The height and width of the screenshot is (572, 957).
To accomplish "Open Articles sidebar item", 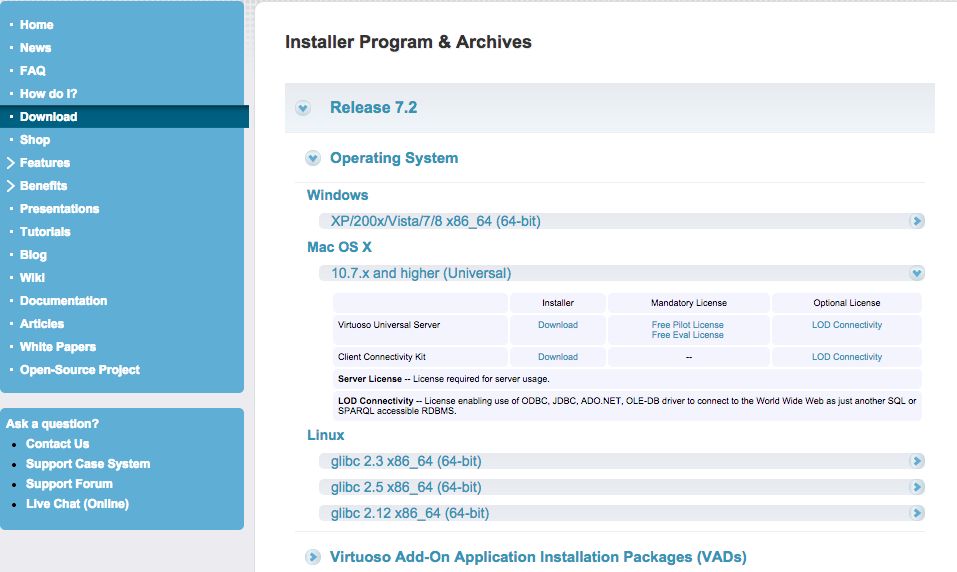I will point(42,324).
